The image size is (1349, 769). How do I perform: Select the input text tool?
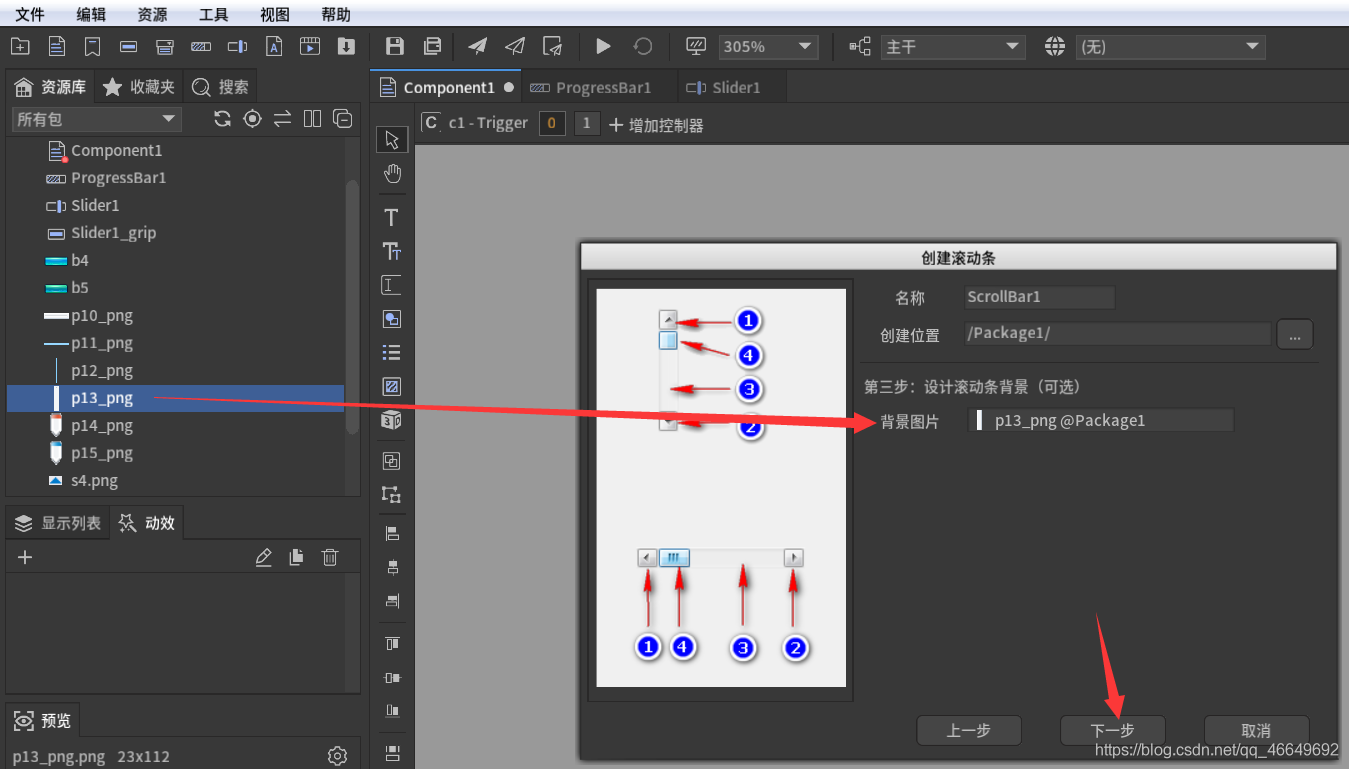tap(392, 285)
